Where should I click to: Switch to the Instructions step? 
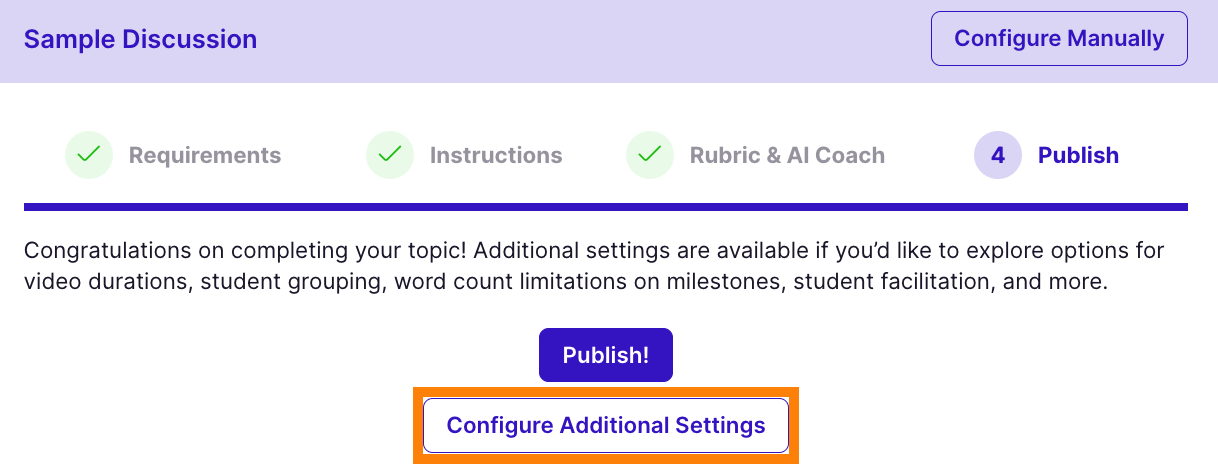pos(495,156)
